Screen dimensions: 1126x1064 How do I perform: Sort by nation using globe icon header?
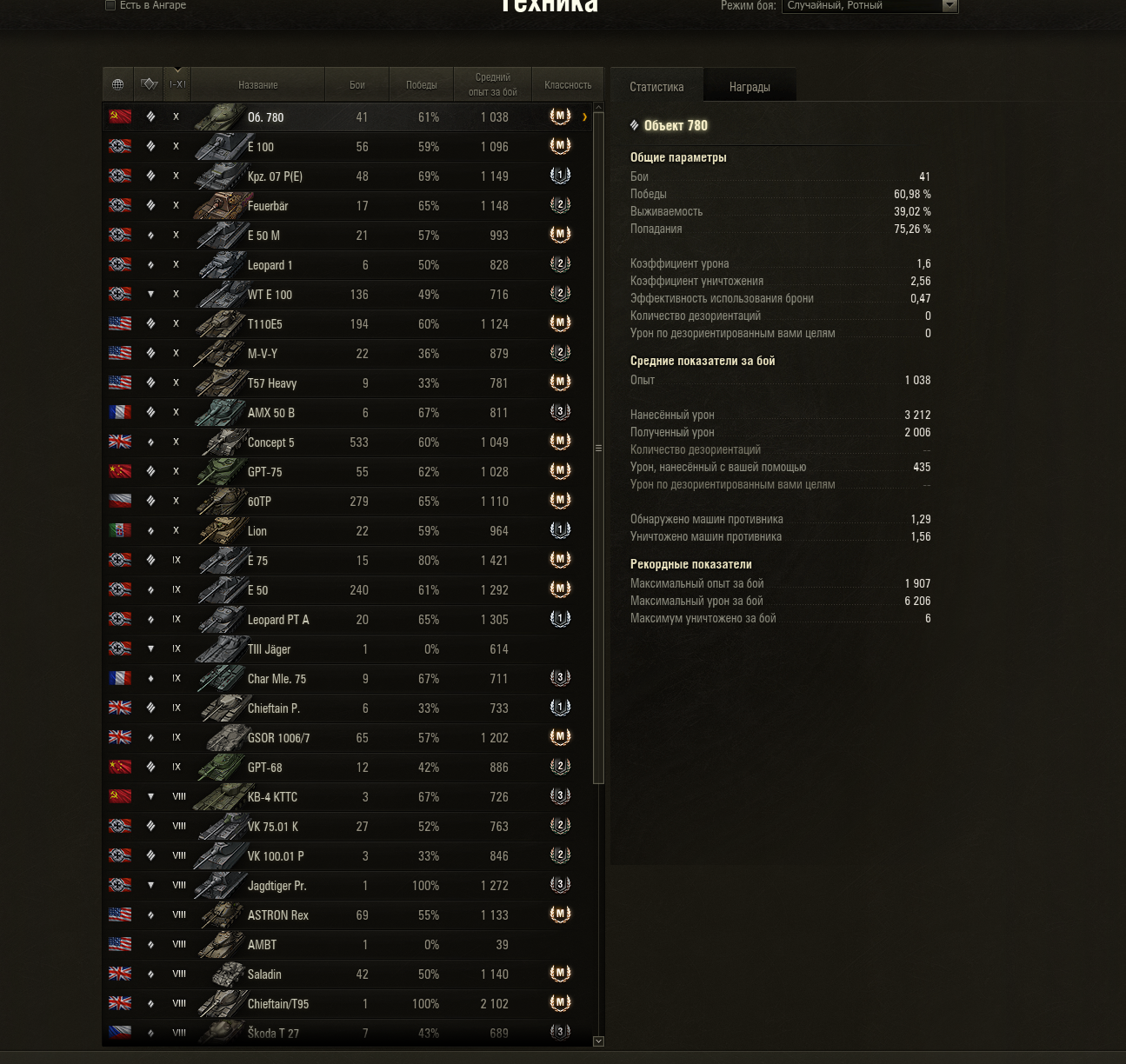[x=118, y=84]
